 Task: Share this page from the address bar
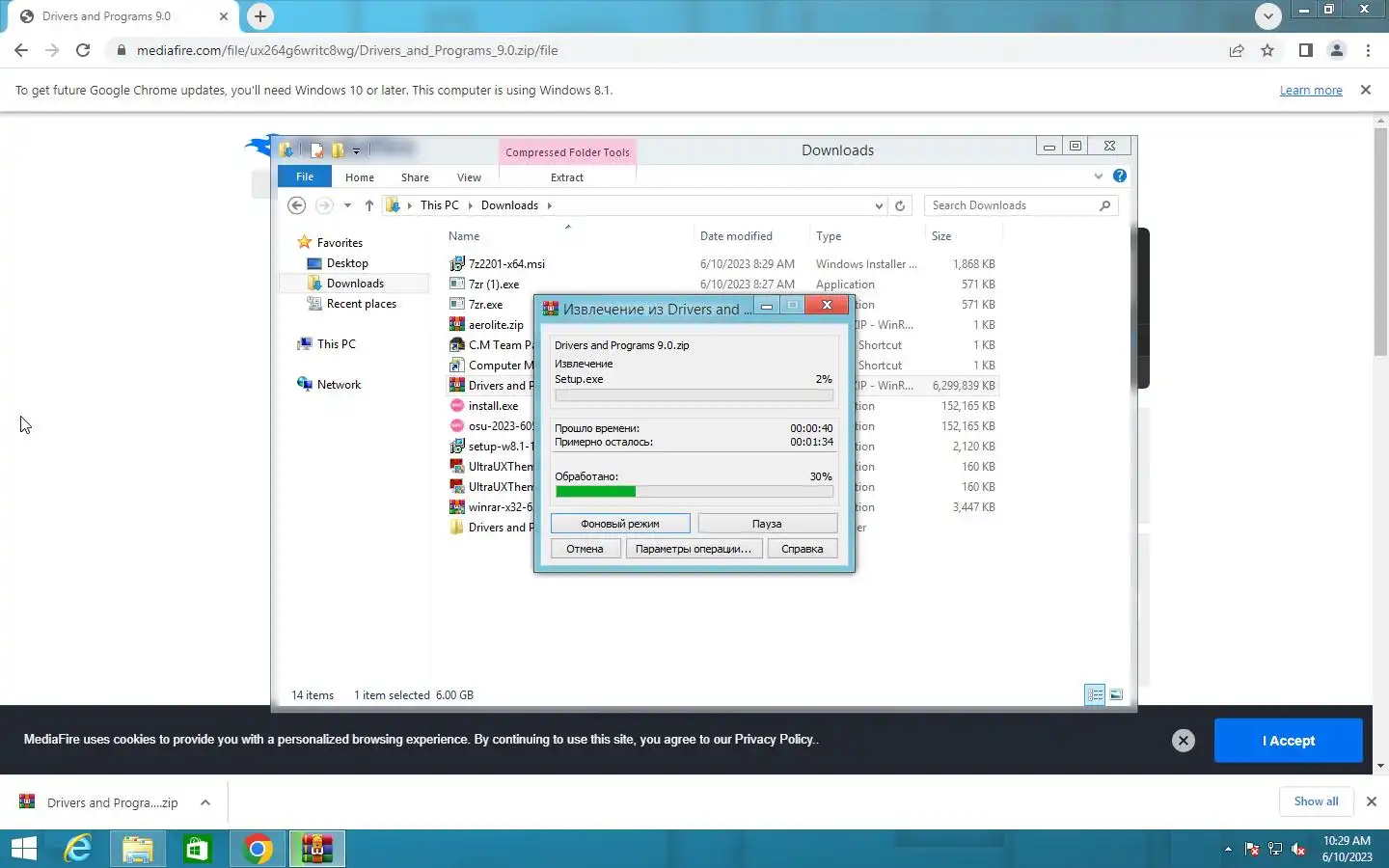(1237, 50)
